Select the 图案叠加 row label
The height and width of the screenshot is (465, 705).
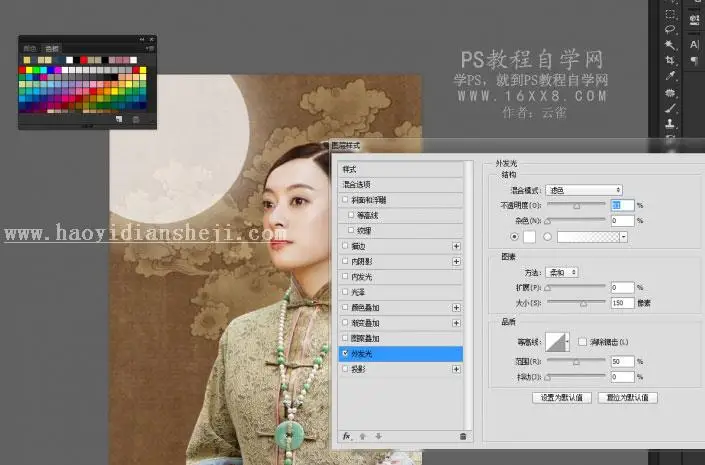pos(365,338)
